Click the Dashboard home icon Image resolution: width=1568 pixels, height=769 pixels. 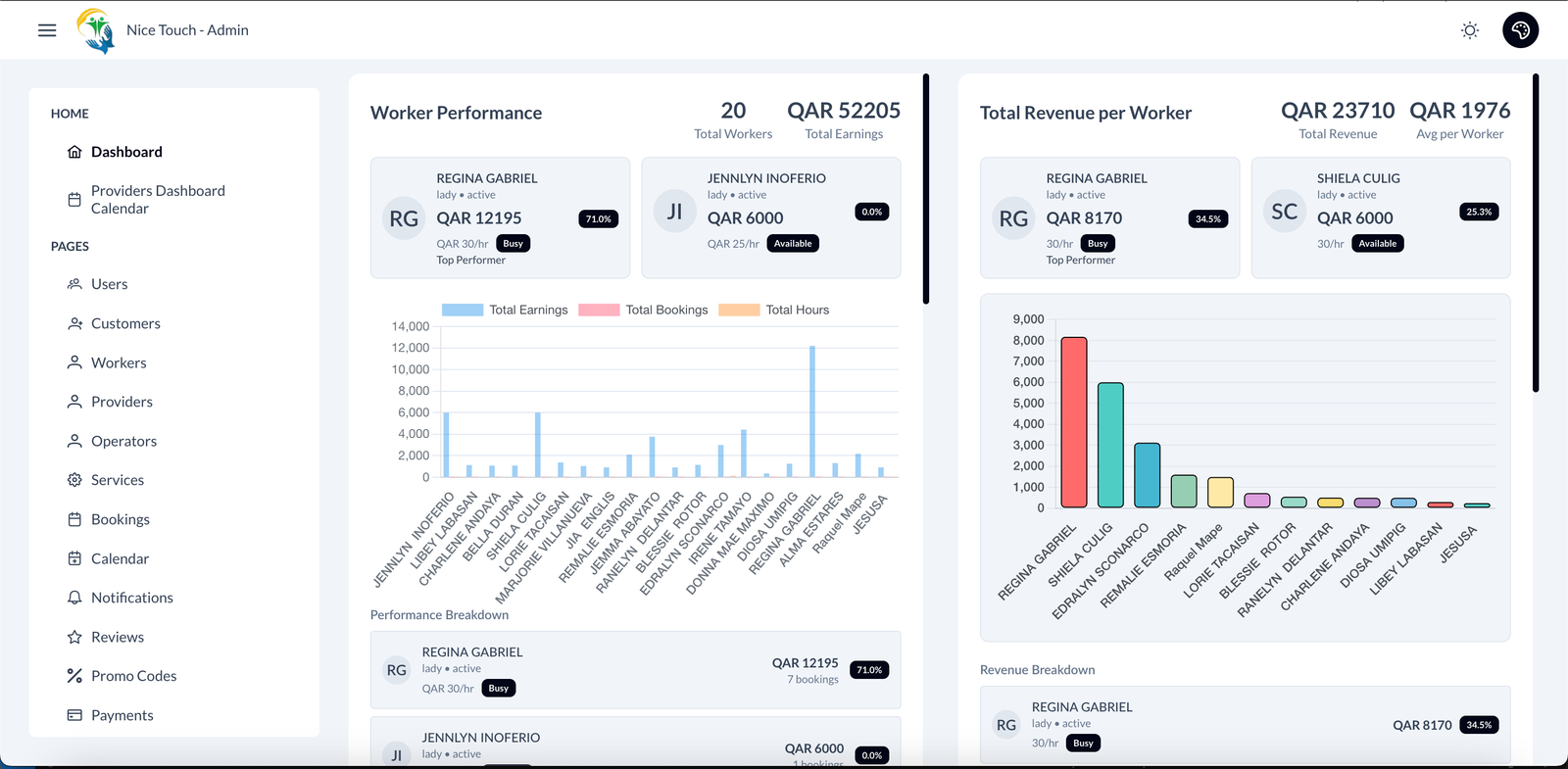pyautogui.click(x=74, y=152)
